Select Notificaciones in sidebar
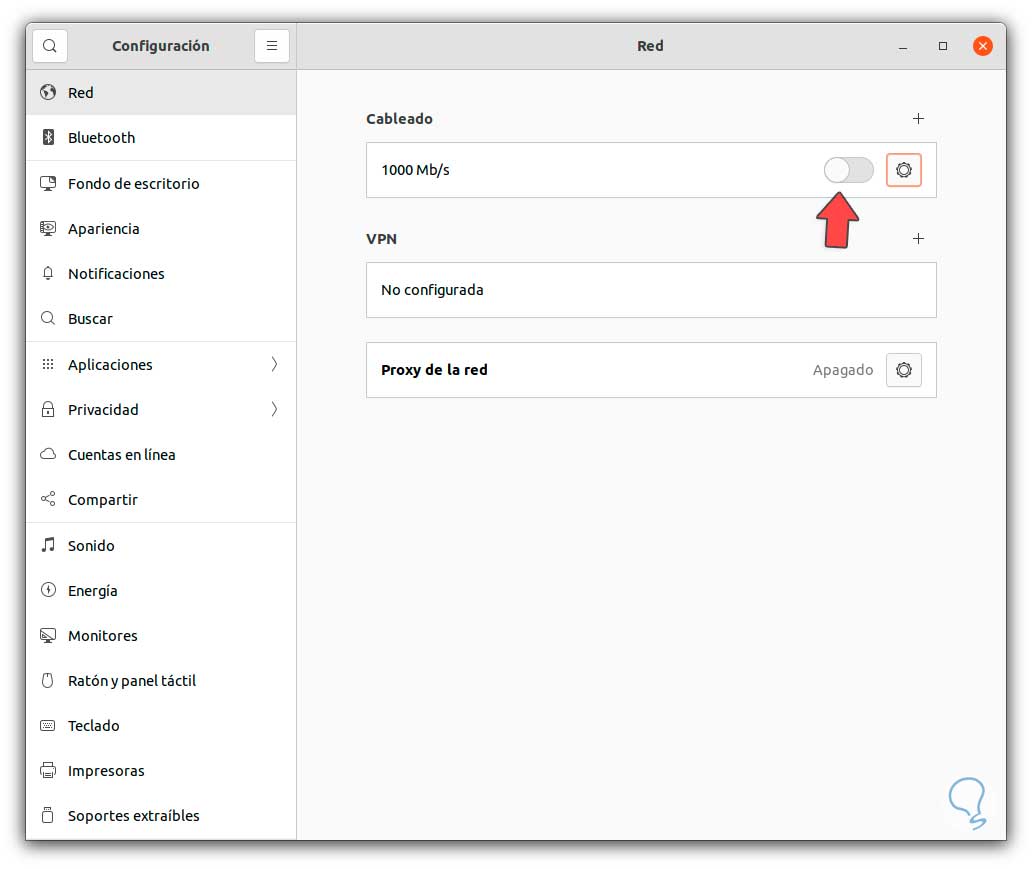Image resolution: width=1032 pixels, height=869 pixels. point(116,274)
